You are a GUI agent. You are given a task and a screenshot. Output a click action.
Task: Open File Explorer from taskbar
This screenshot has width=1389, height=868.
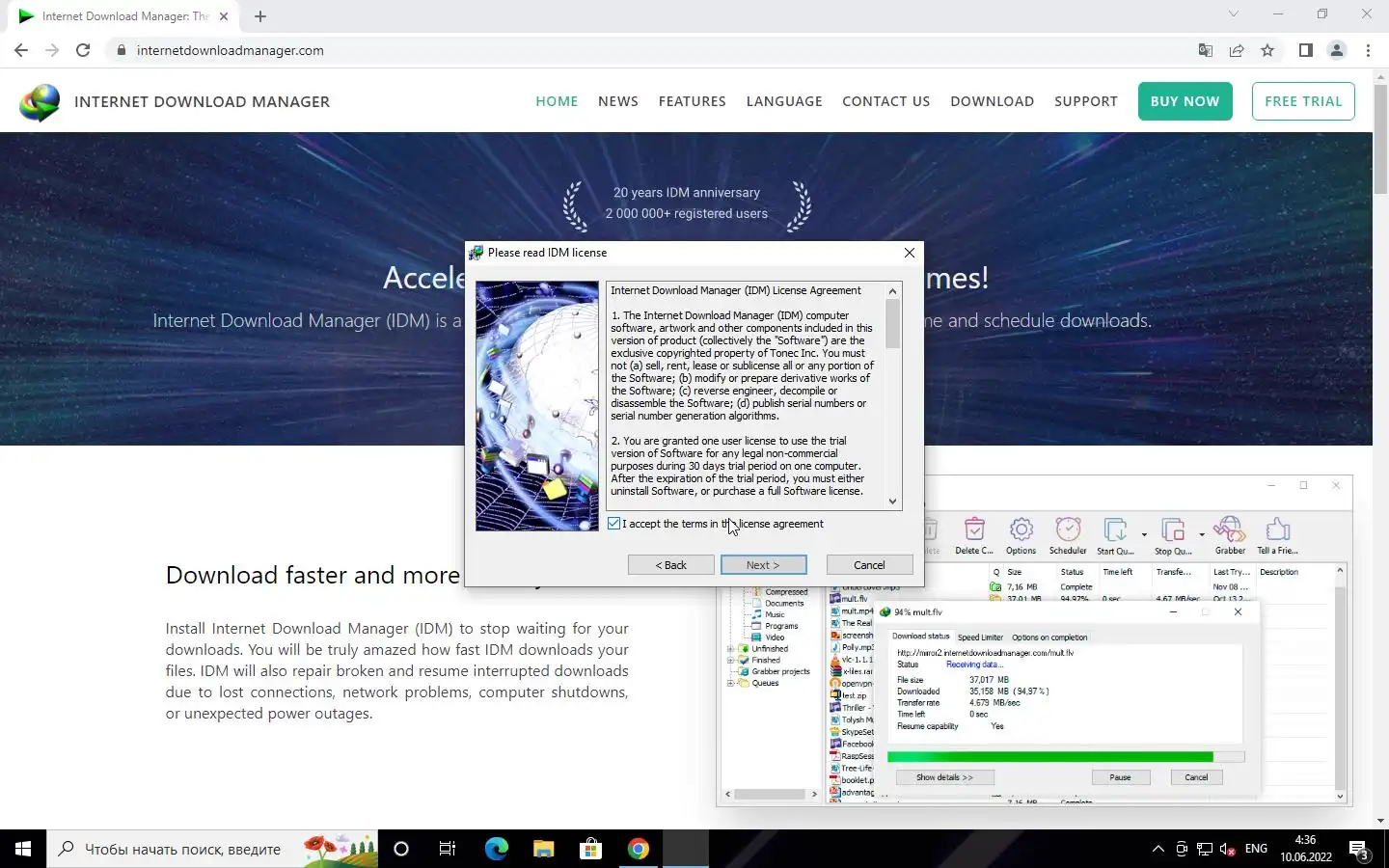pyautogui.click(x=543, y=849)
